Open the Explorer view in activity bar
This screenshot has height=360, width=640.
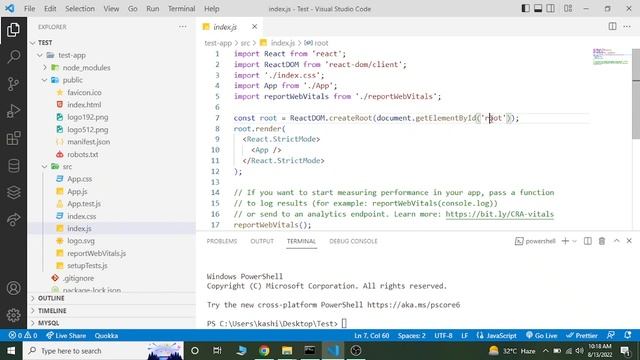coord(13,30)
